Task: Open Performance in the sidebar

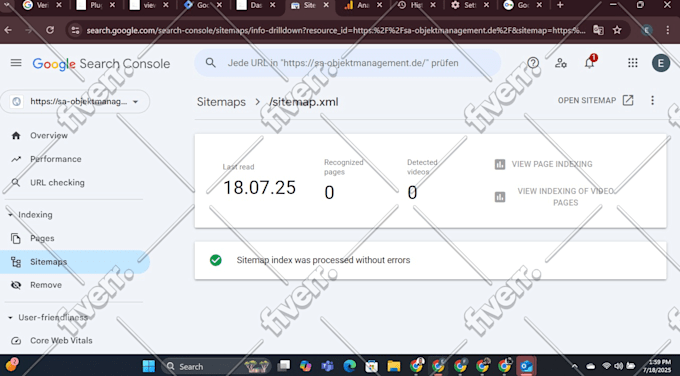Action: pos(56,159)
